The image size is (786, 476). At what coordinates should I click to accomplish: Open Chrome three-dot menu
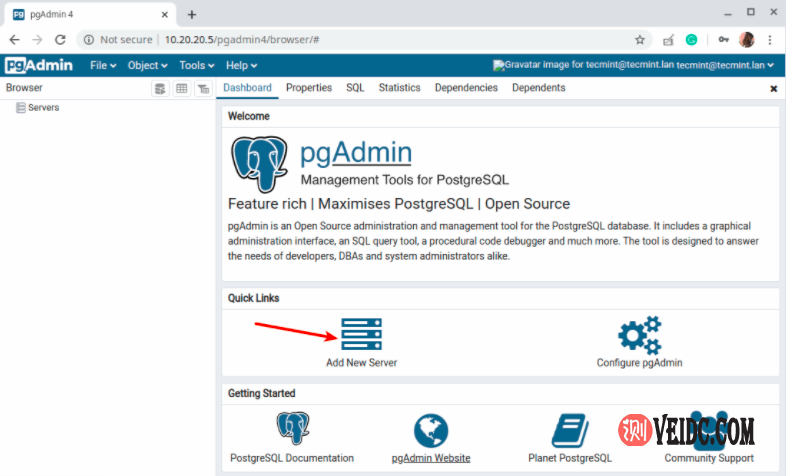pos(770,40)
